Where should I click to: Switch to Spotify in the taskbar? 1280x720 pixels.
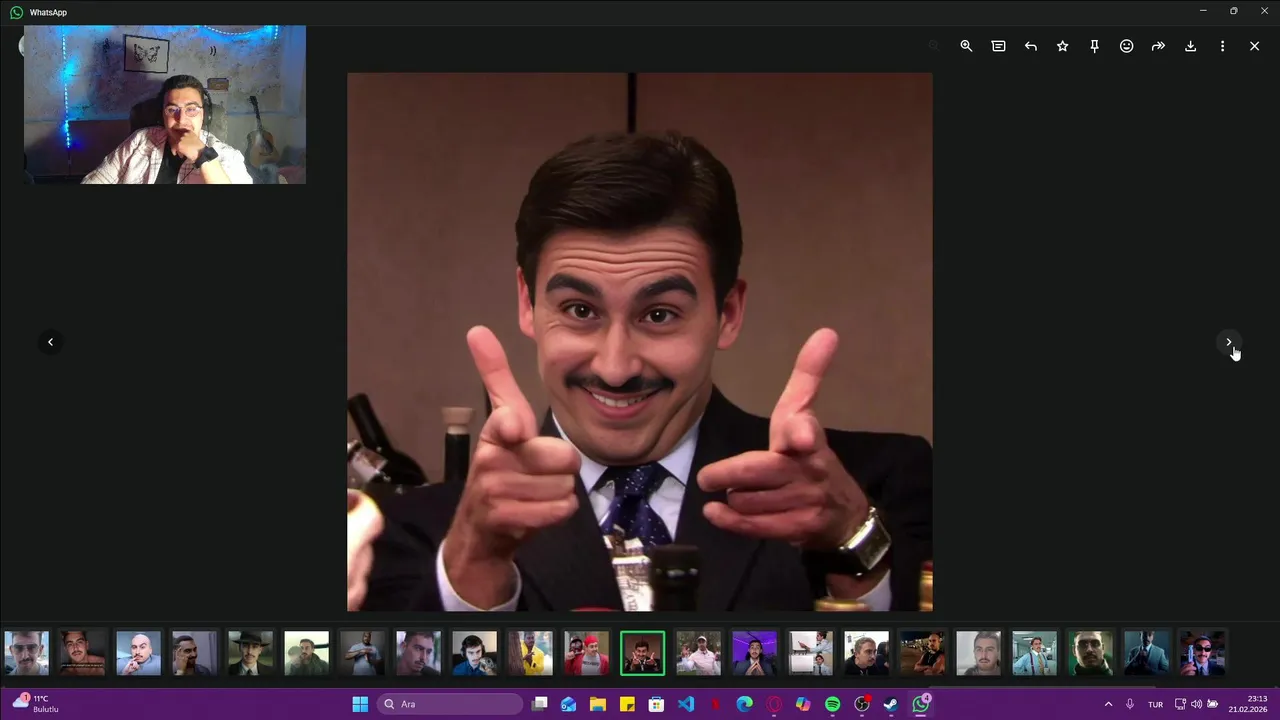(833, 704)
